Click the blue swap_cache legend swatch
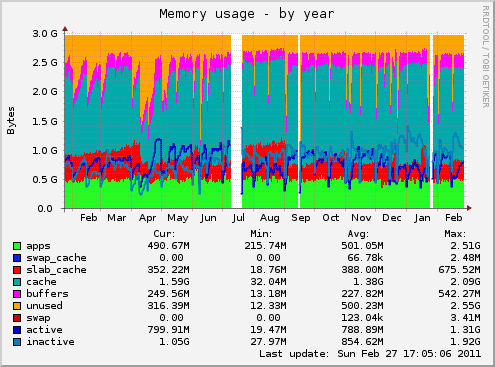495x367 pixels. click(17, 258)
